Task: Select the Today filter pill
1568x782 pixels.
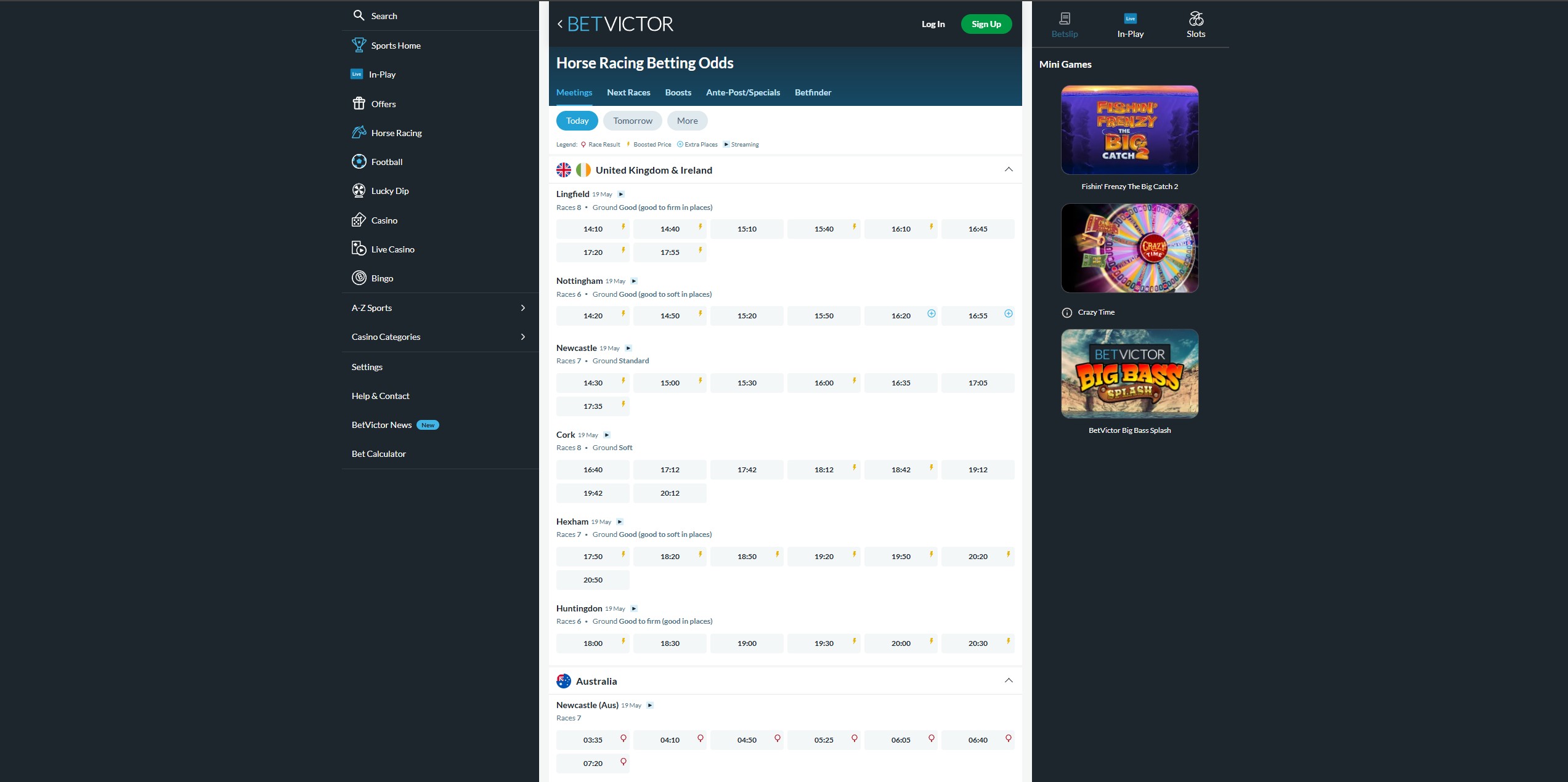Action: coord(577,121)
